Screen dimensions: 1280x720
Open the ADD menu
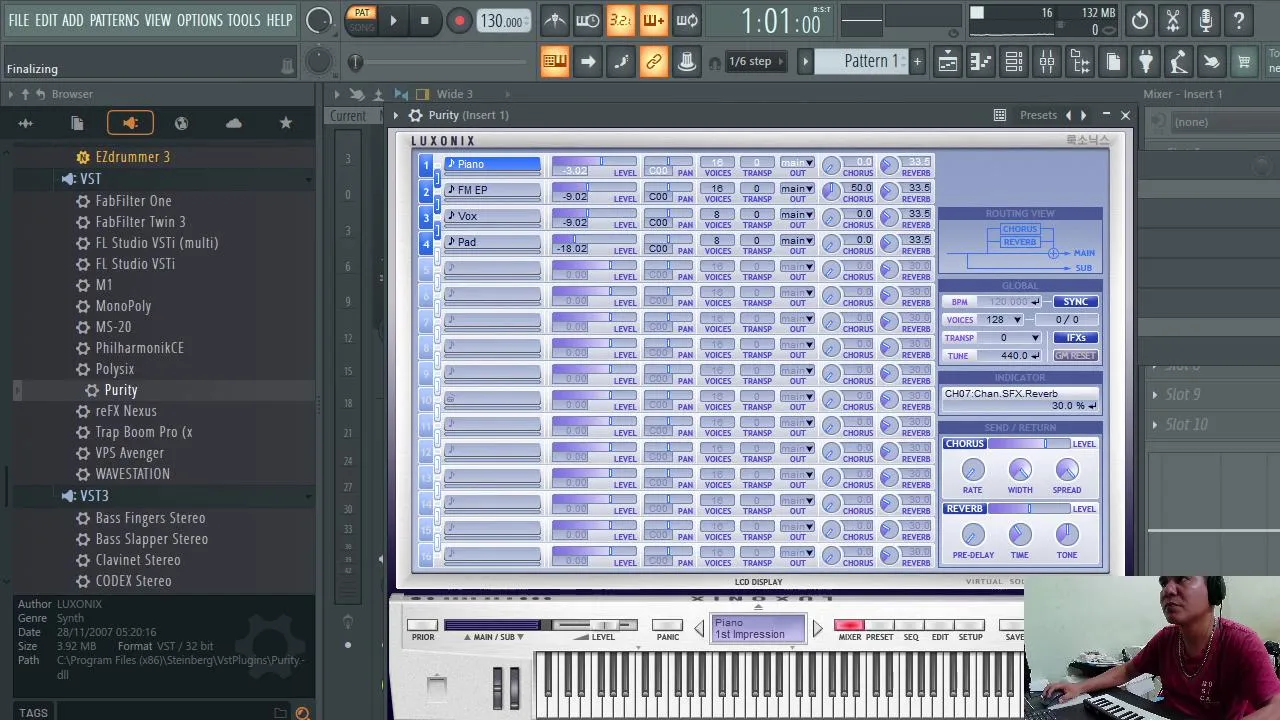coord(72,20)
